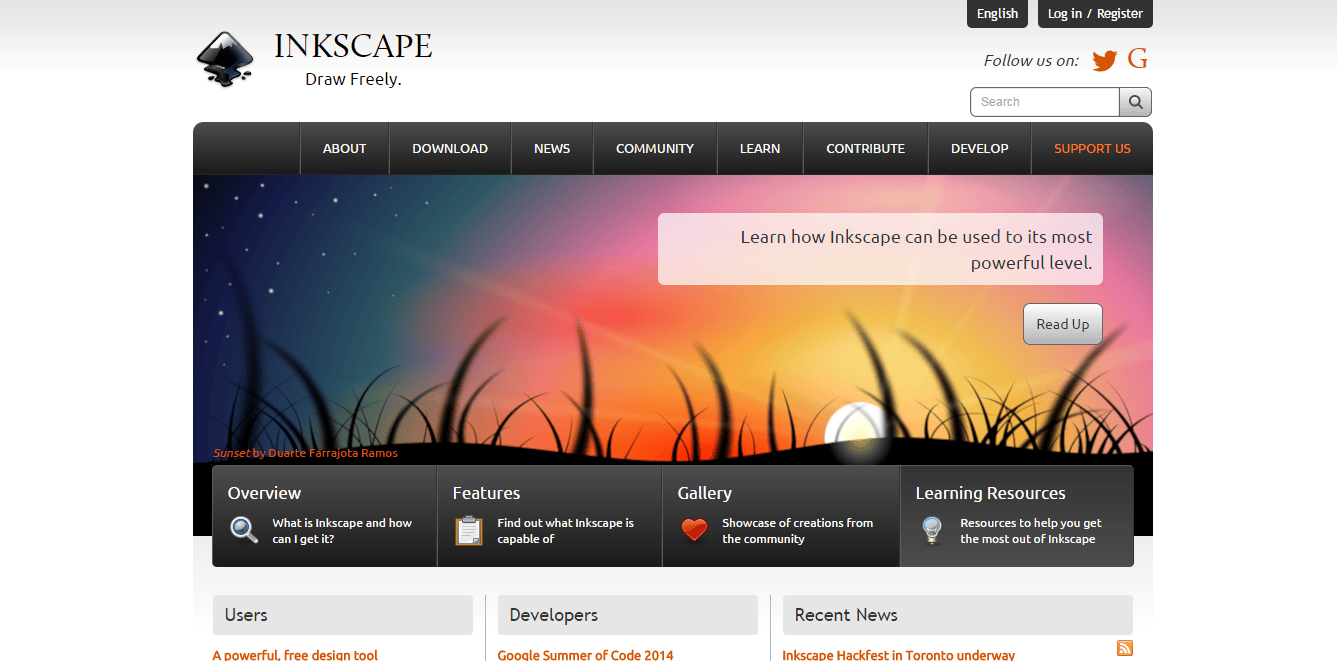Click the Overview magnifying glass icon
1337x661 pixels.
(x=244, y=529)
